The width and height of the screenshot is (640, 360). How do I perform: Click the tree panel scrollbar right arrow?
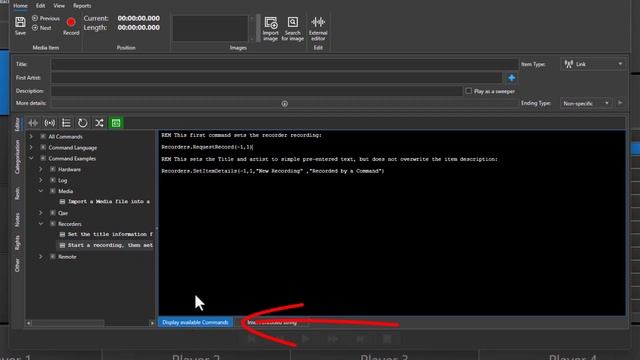tap(152, 323)
